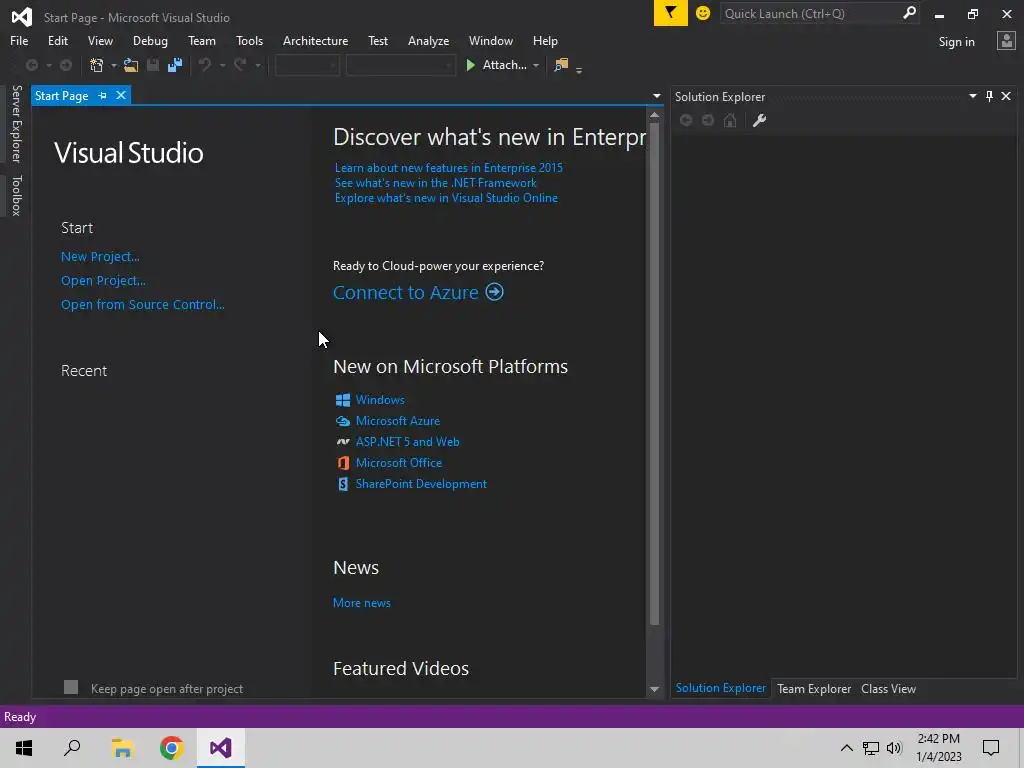Open the Windows notification center icon
This screenshot has width=1024, height=768.
click(991, 748)
